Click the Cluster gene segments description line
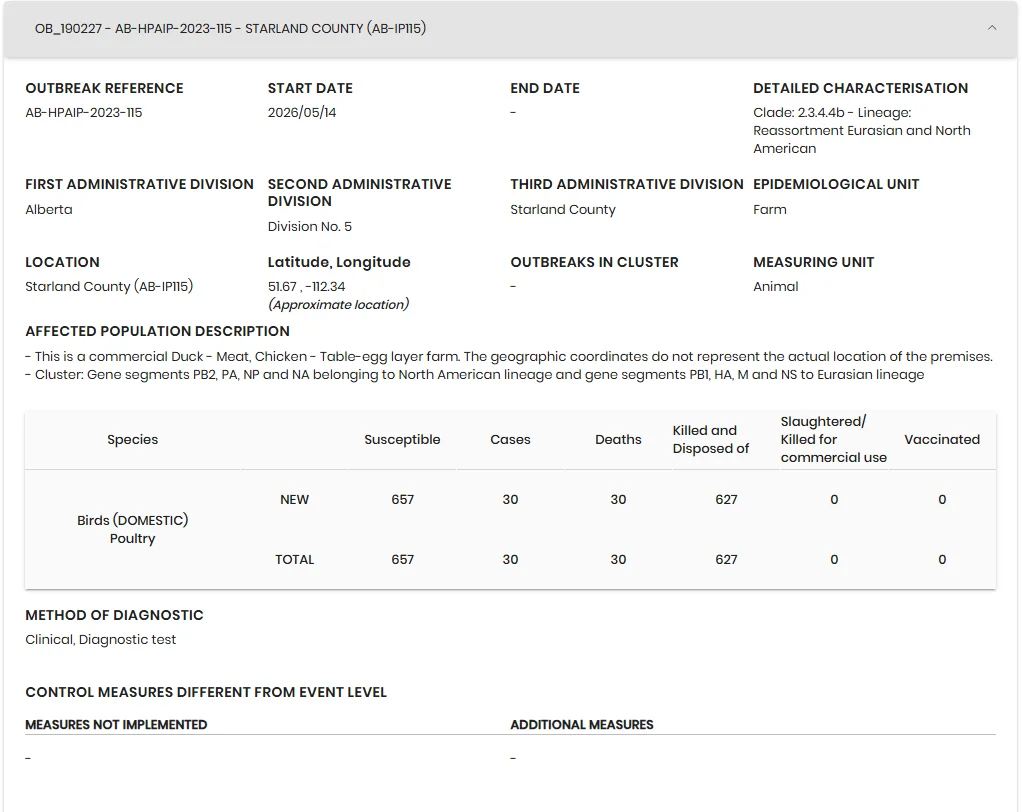This screenshot has height=812, width=1022. coord(474,375)
